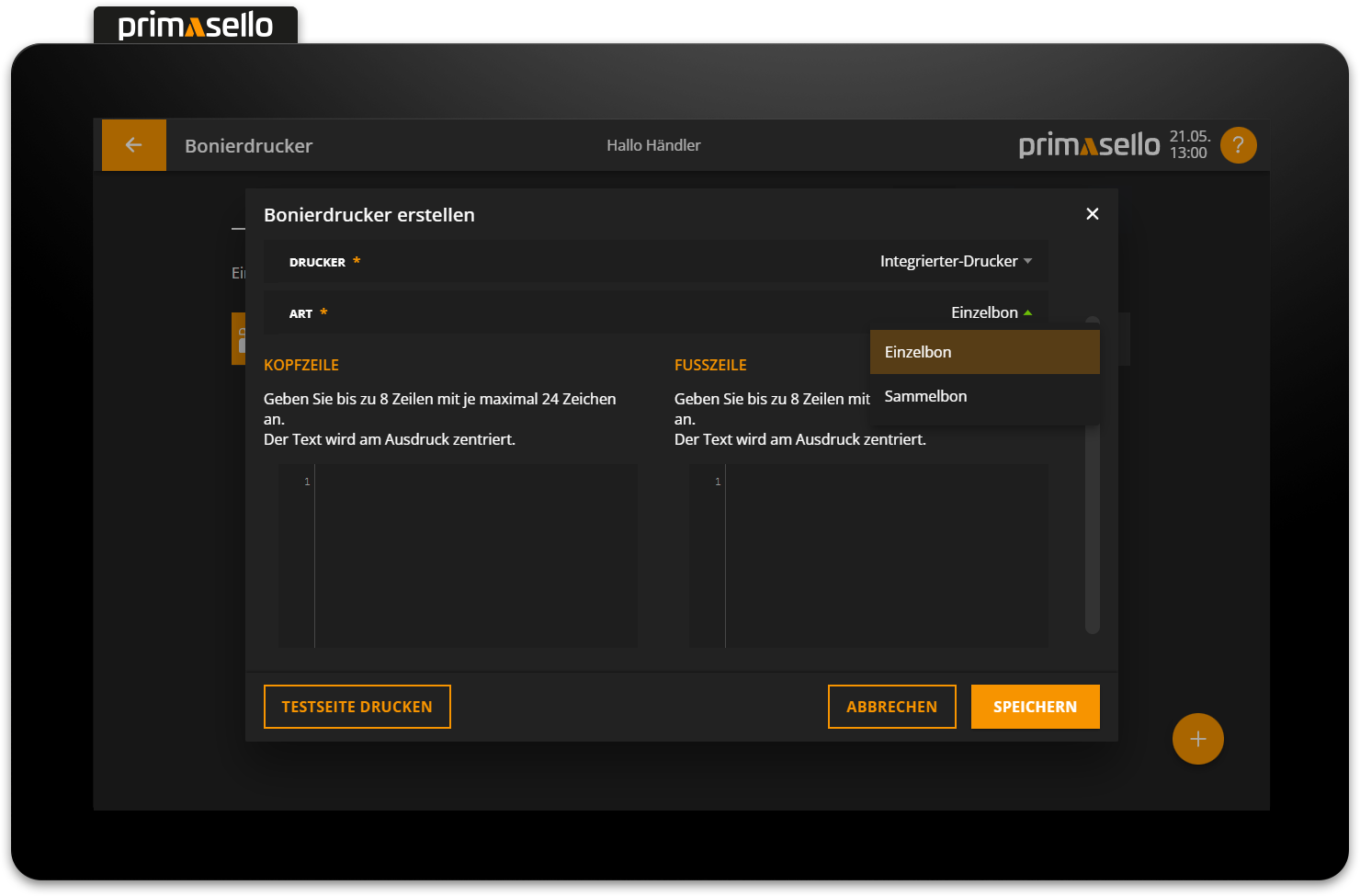Click the date and time display
This screenshot has height=896, width=1360.
pos(1189,145)
